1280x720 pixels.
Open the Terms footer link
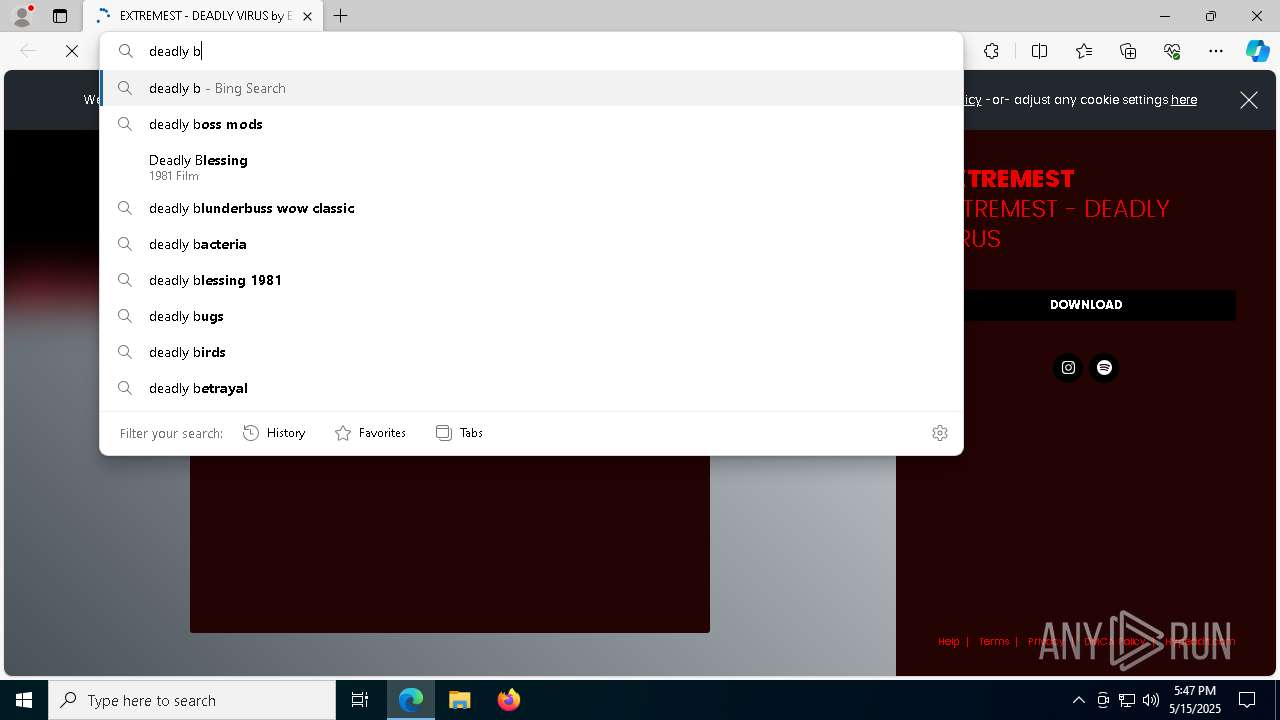[993, 642]
